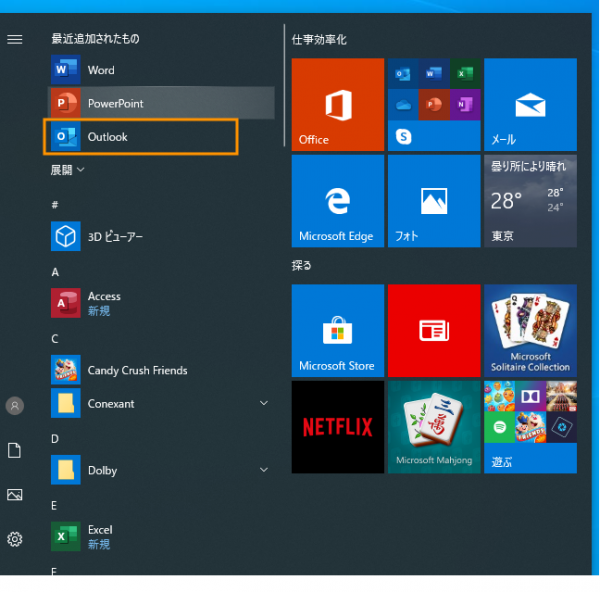Expand the Dolby folder chevron
This screenshot has height=592, width=600.
click(264, 470)
